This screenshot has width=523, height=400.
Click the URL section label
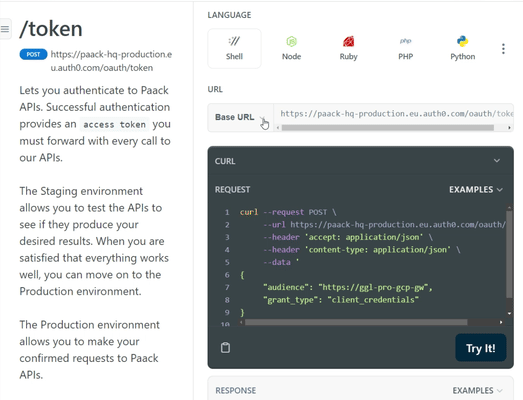click(215, 89)
